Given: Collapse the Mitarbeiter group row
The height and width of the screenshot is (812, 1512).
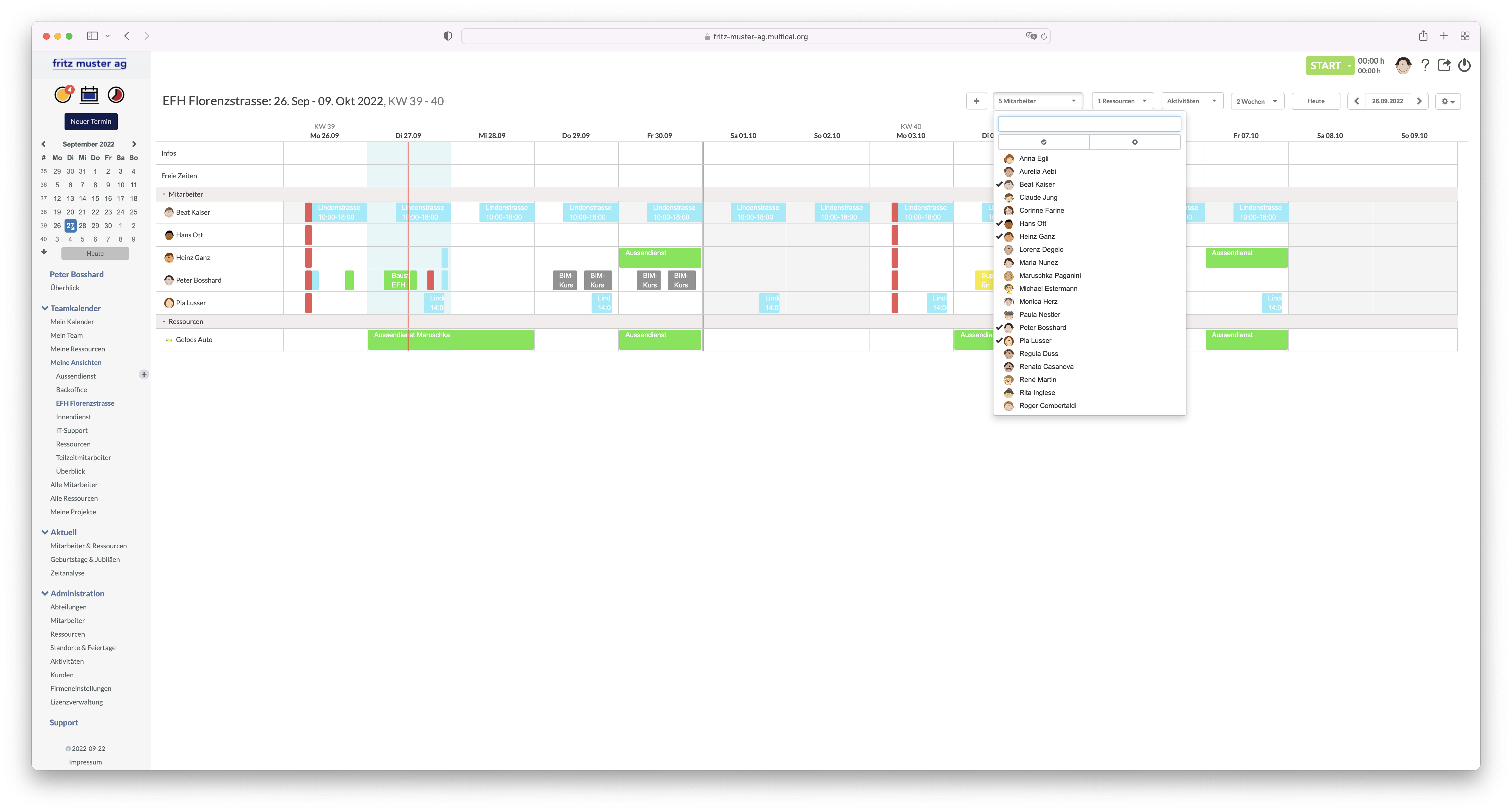Looking at the screenshot, I should [164, 194].
